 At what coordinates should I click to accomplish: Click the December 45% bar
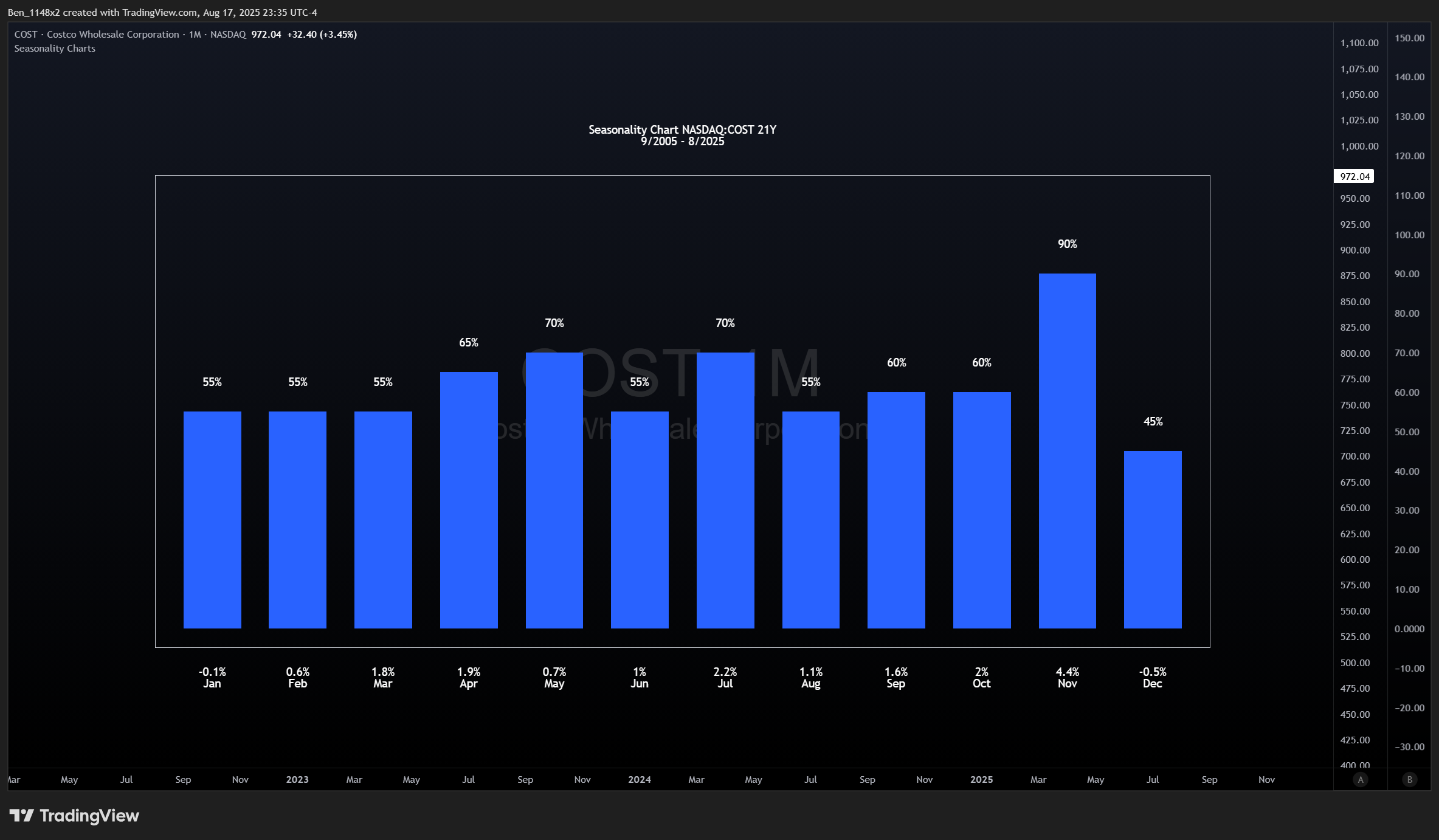point(1153,539)
